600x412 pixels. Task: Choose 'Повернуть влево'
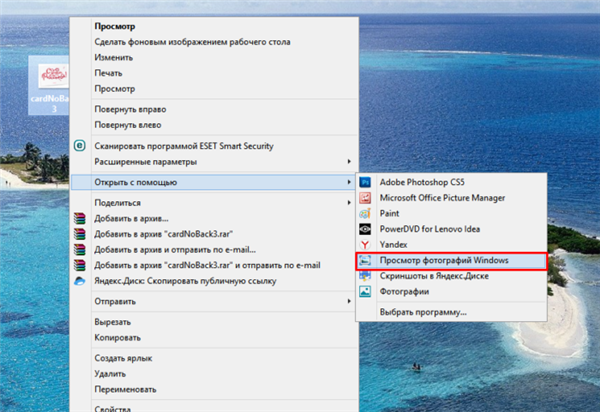pos(128,125)
